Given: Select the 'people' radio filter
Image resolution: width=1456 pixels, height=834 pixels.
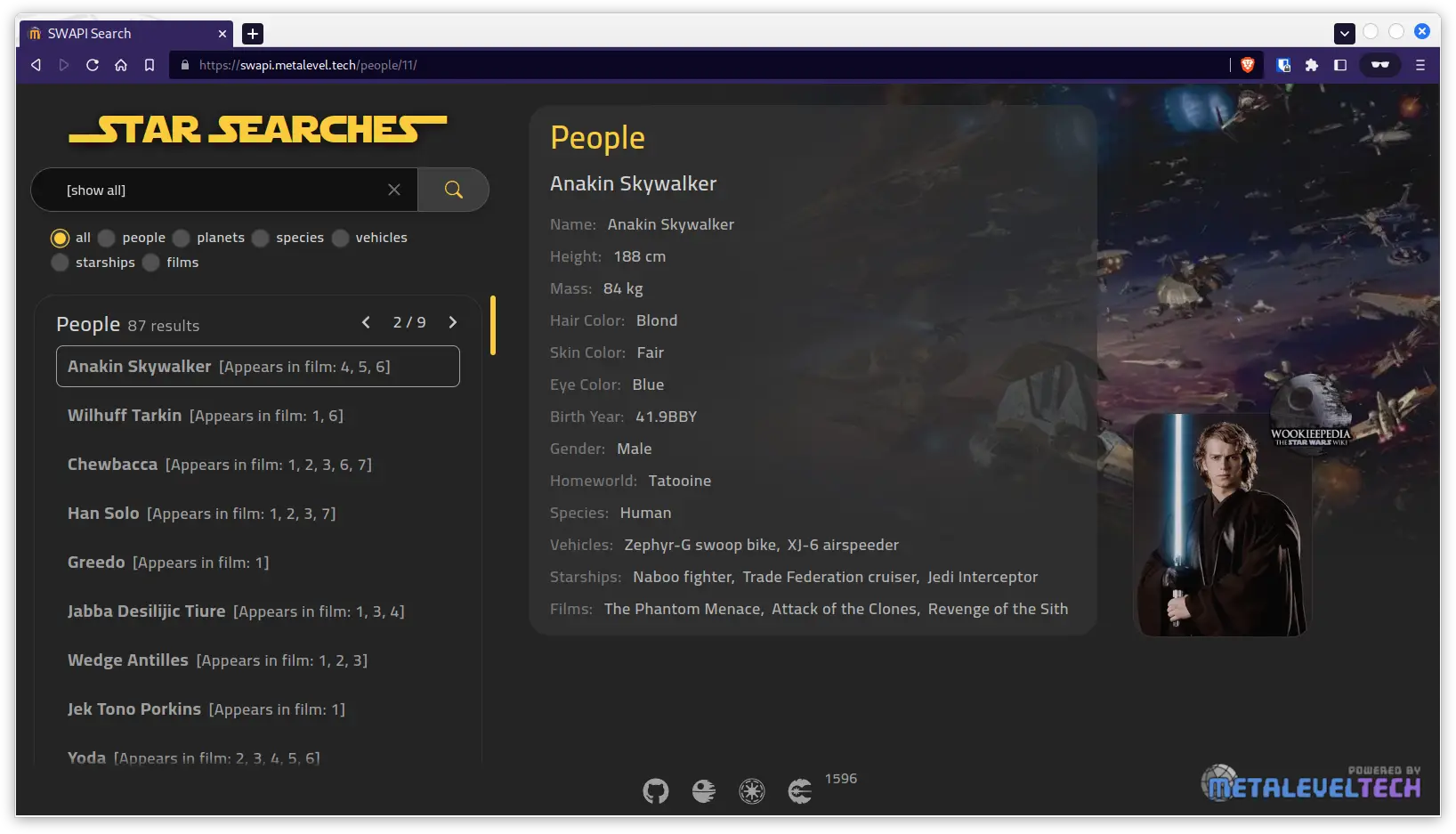Looking at the screenshot, I should [107, 238].
